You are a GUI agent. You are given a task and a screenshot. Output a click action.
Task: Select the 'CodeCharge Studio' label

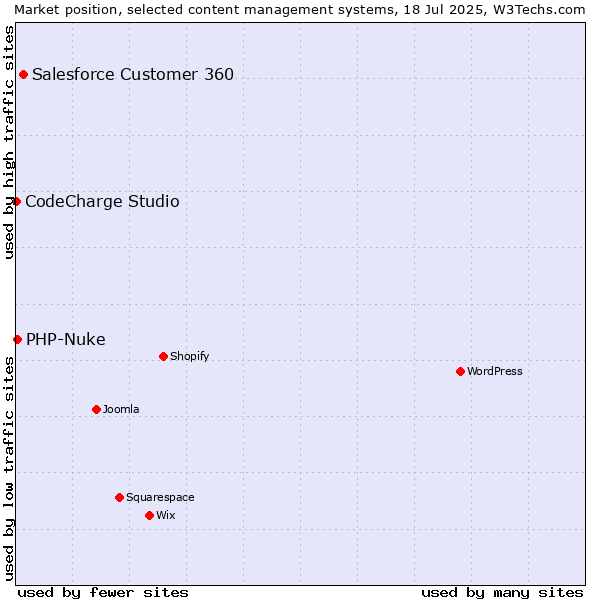102,201
